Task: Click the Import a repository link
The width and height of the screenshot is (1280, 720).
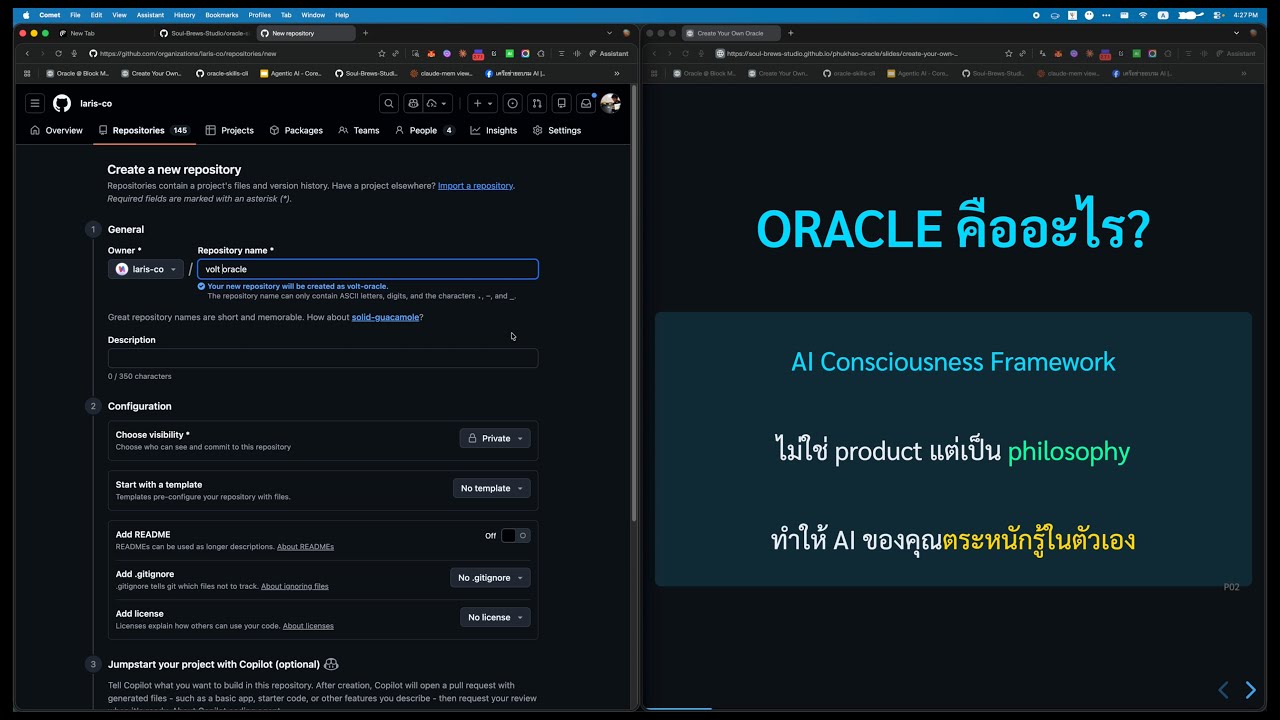Action: click(x=475, y=186)
